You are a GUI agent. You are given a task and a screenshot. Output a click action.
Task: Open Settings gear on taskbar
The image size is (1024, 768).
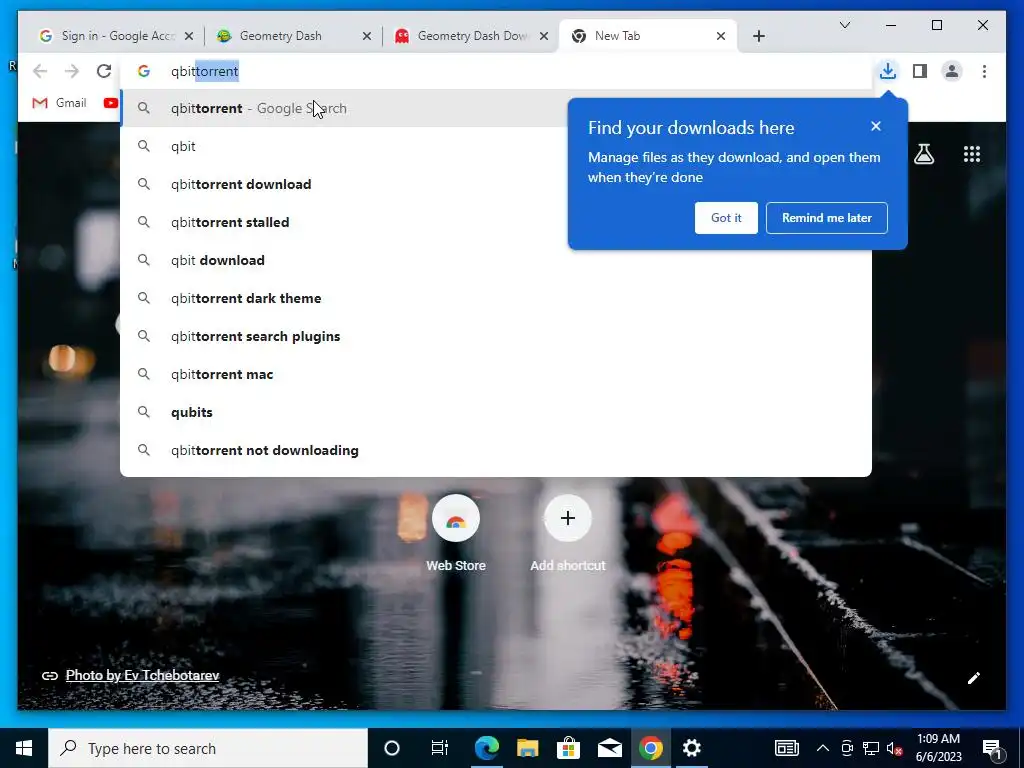(x=692, y=748)
